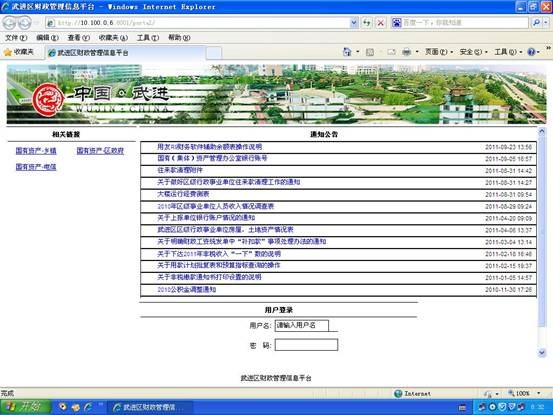The image size is (553, 415).
Task: Click page scrollbar down arrow
Action: pyautogui.click(x=542, y=353)
